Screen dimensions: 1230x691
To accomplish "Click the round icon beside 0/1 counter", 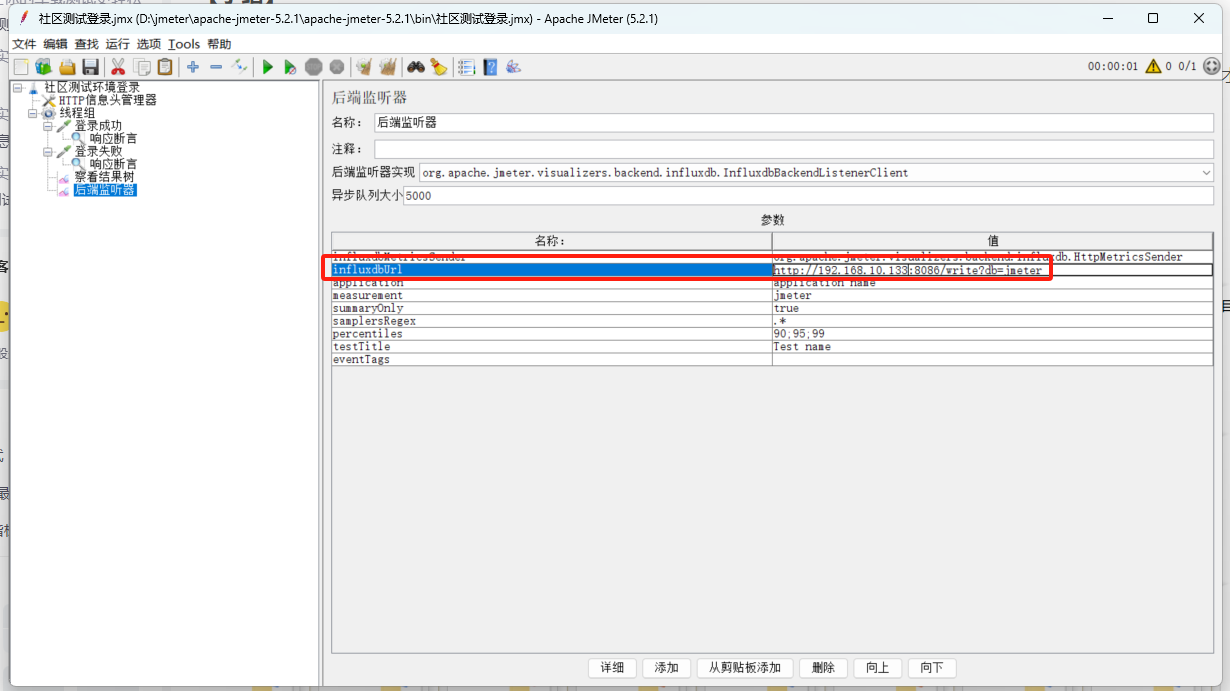I will pos(1211,67).
